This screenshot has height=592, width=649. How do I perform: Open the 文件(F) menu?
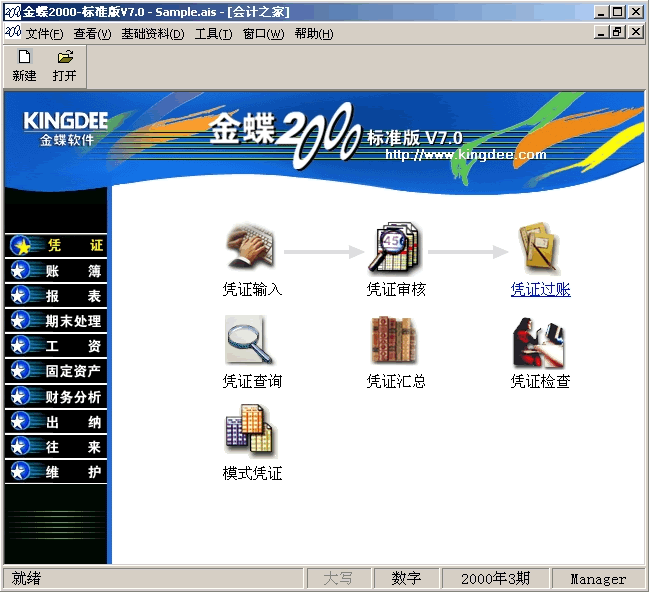[x=44, y=34]
